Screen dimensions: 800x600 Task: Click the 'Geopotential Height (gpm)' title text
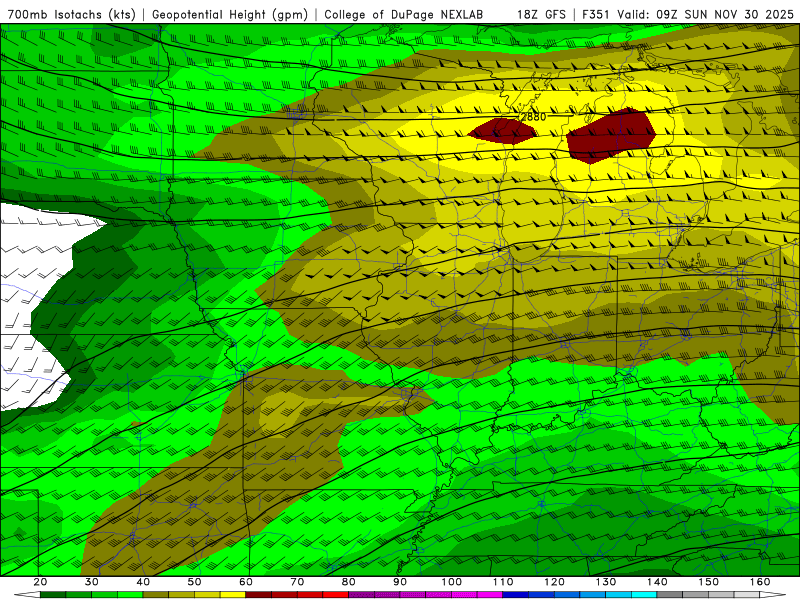[x=230, y=14]
